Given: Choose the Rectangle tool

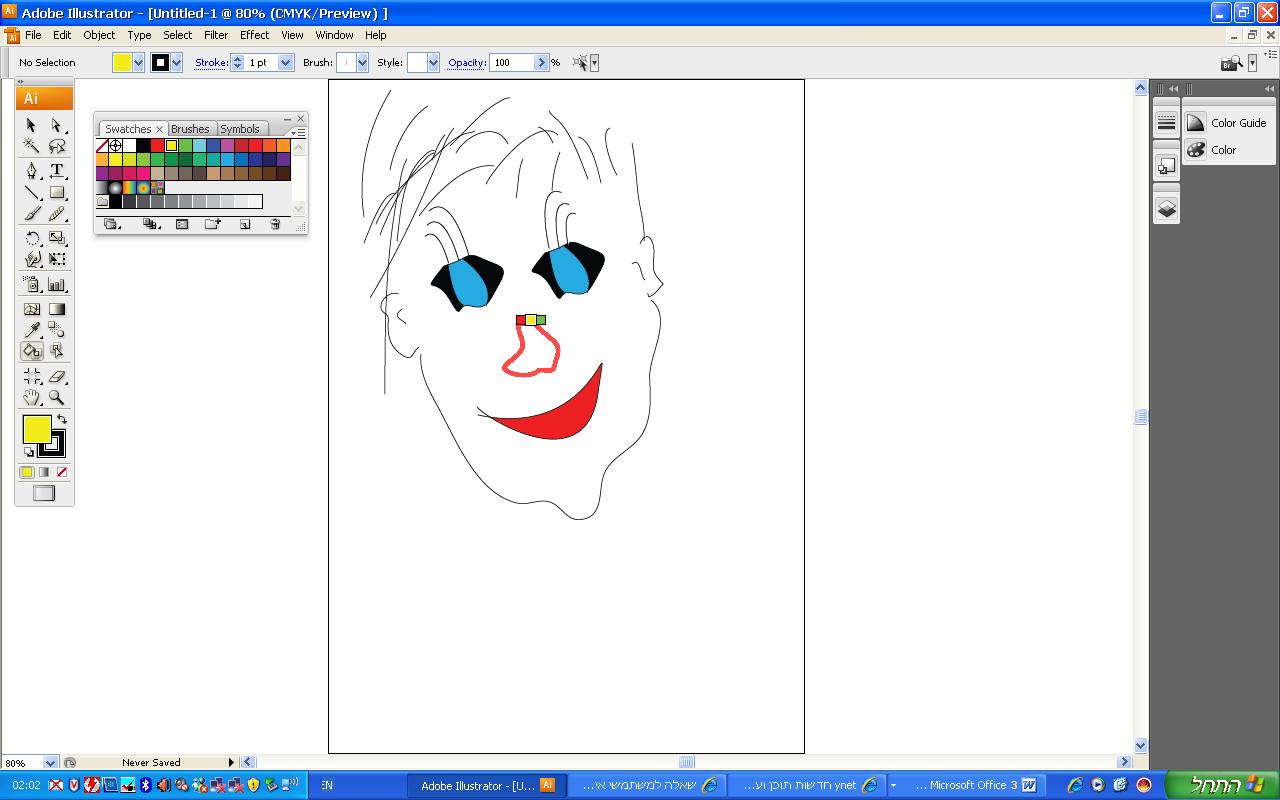Looking at the screenshot, I should coord(57,192).
